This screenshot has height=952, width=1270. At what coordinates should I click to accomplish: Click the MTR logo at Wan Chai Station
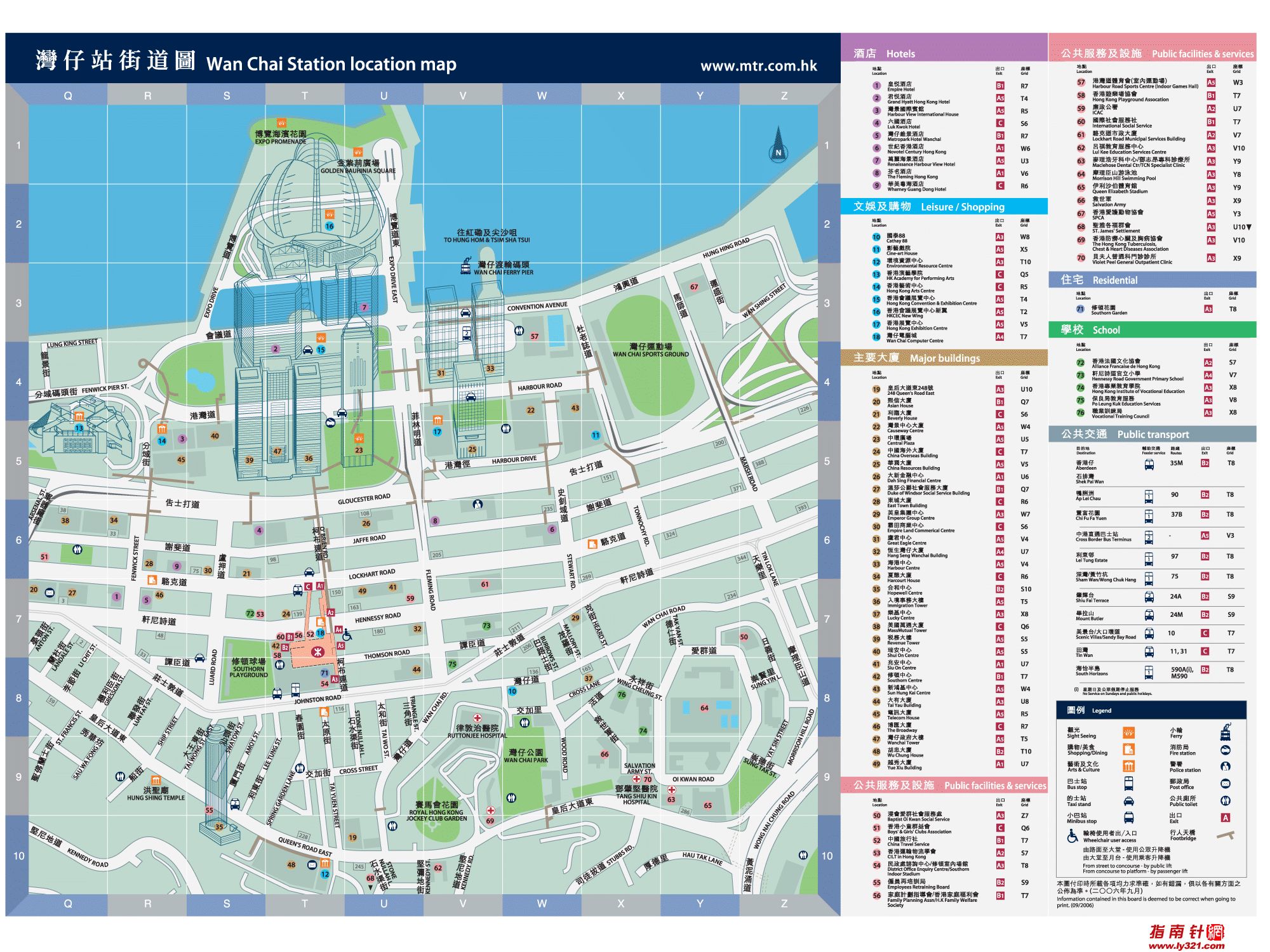(x=317, y=651)
